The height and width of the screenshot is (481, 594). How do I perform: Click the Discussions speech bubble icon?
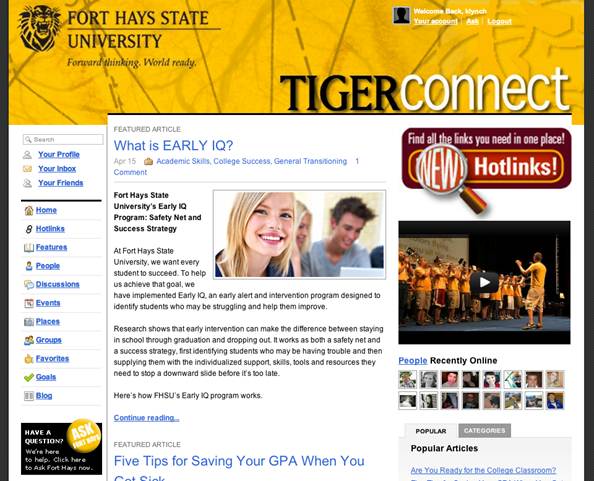point(29,285)
